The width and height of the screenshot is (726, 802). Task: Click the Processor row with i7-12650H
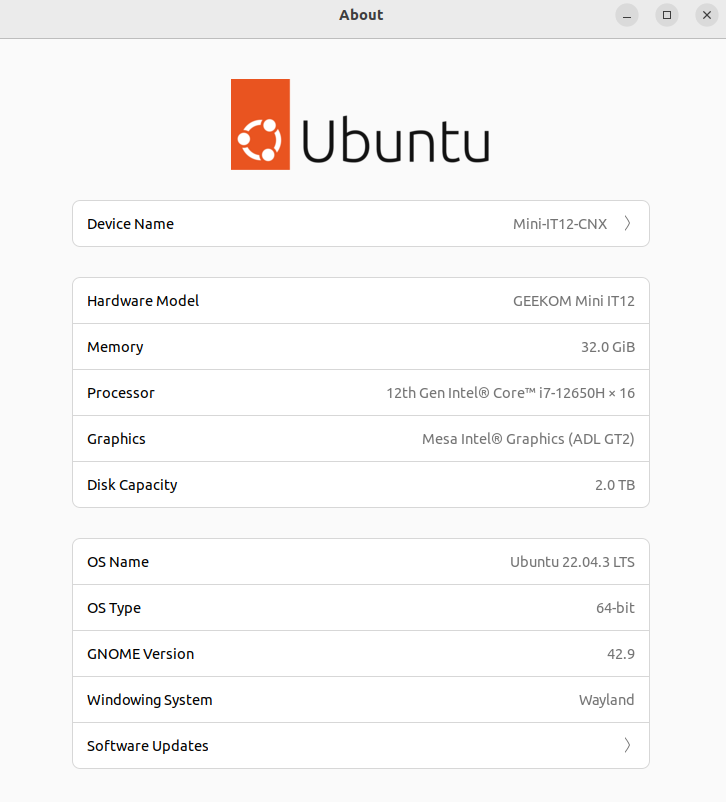[361, 393]
